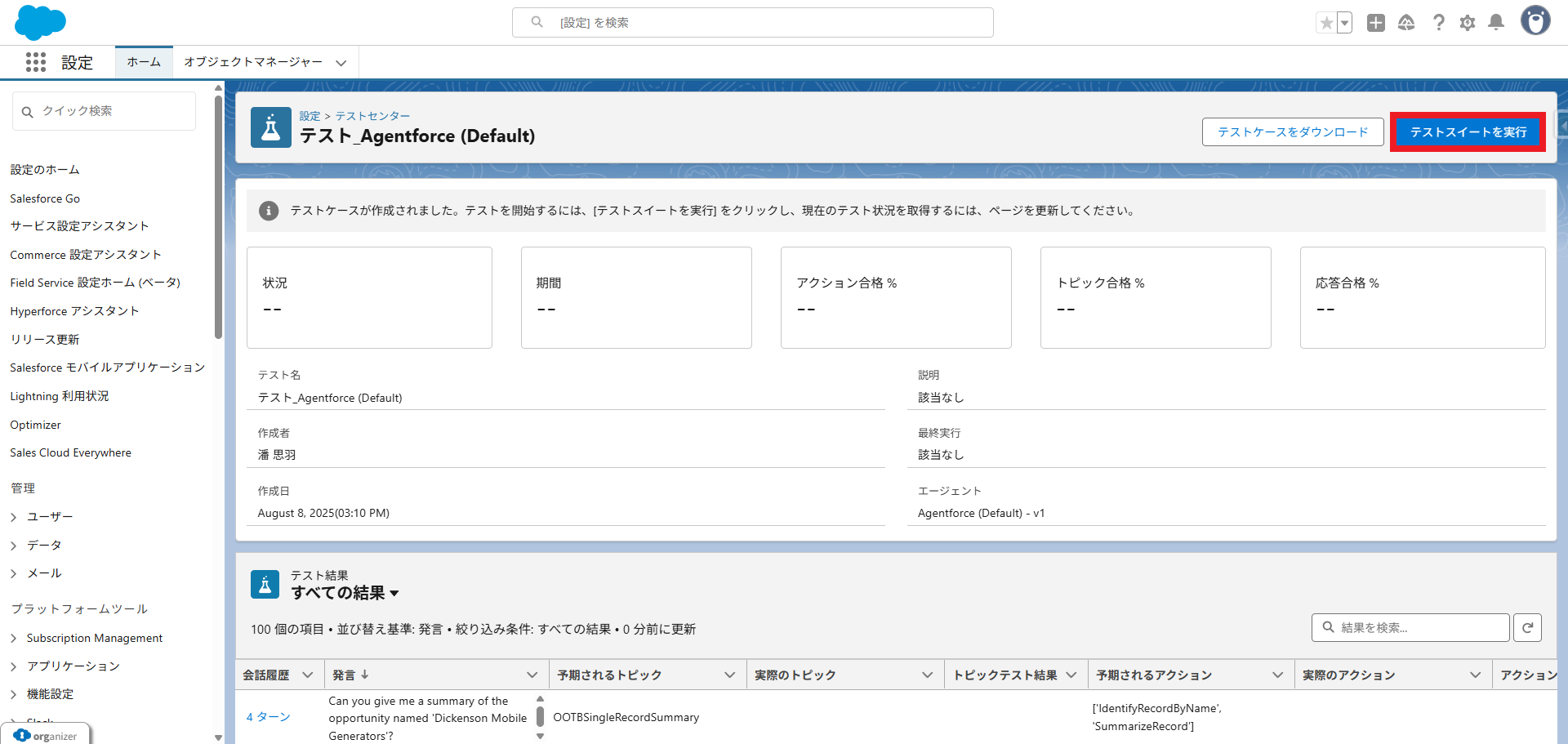1568x744 pixels.
Task: Click in the 結果を検索 search box
Action: (1410, 627)
